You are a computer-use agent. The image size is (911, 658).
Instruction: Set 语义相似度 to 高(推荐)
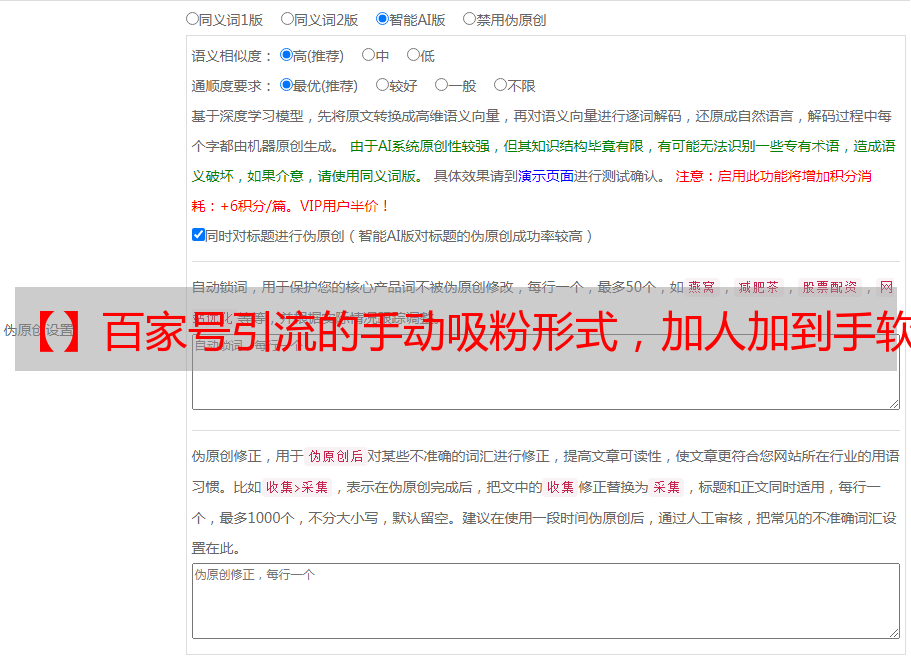pyautogui.click(x=286, y=55)
